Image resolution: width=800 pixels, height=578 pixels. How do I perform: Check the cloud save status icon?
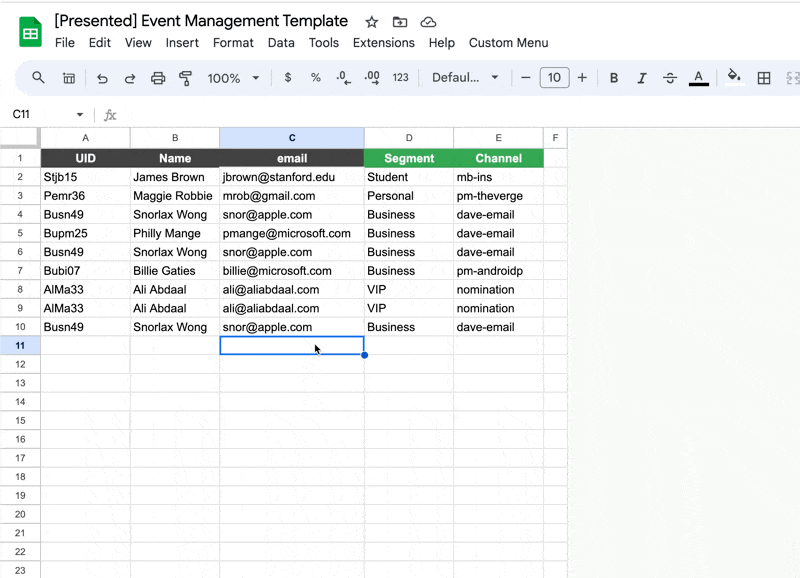pyautogui.click(x=428, y=22)
